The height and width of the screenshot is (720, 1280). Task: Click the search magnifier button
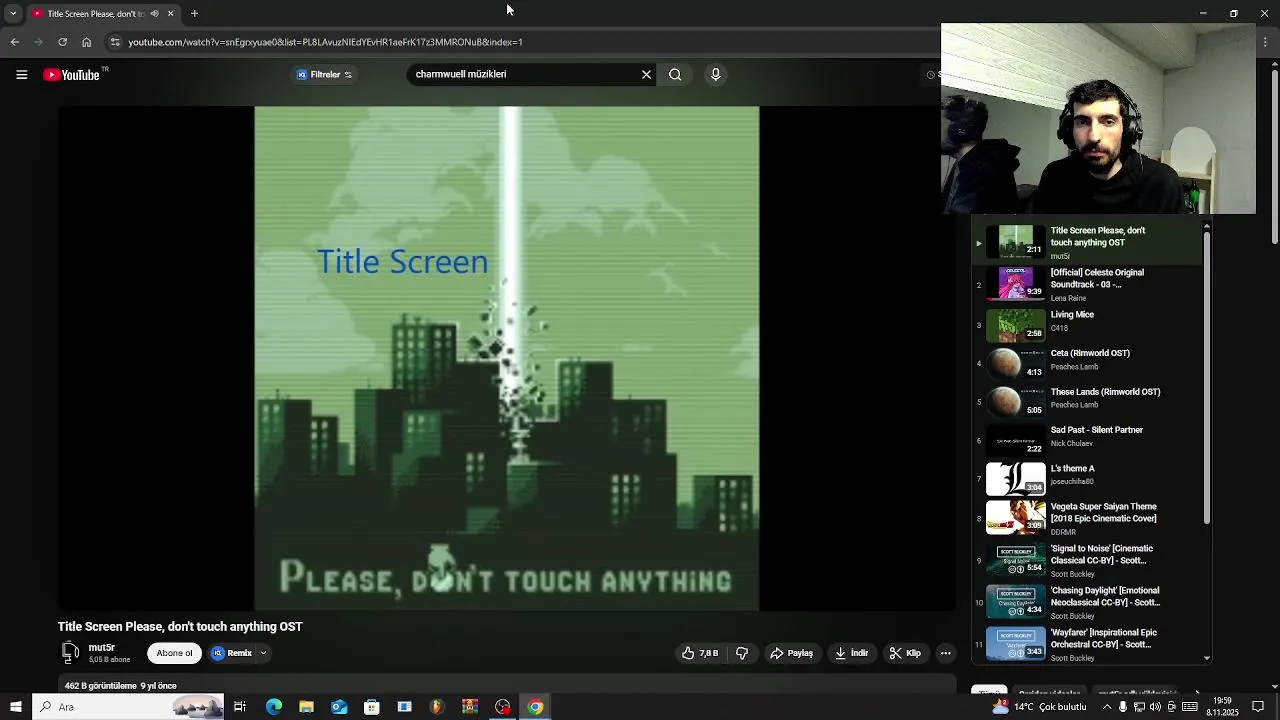pos(675,74)
